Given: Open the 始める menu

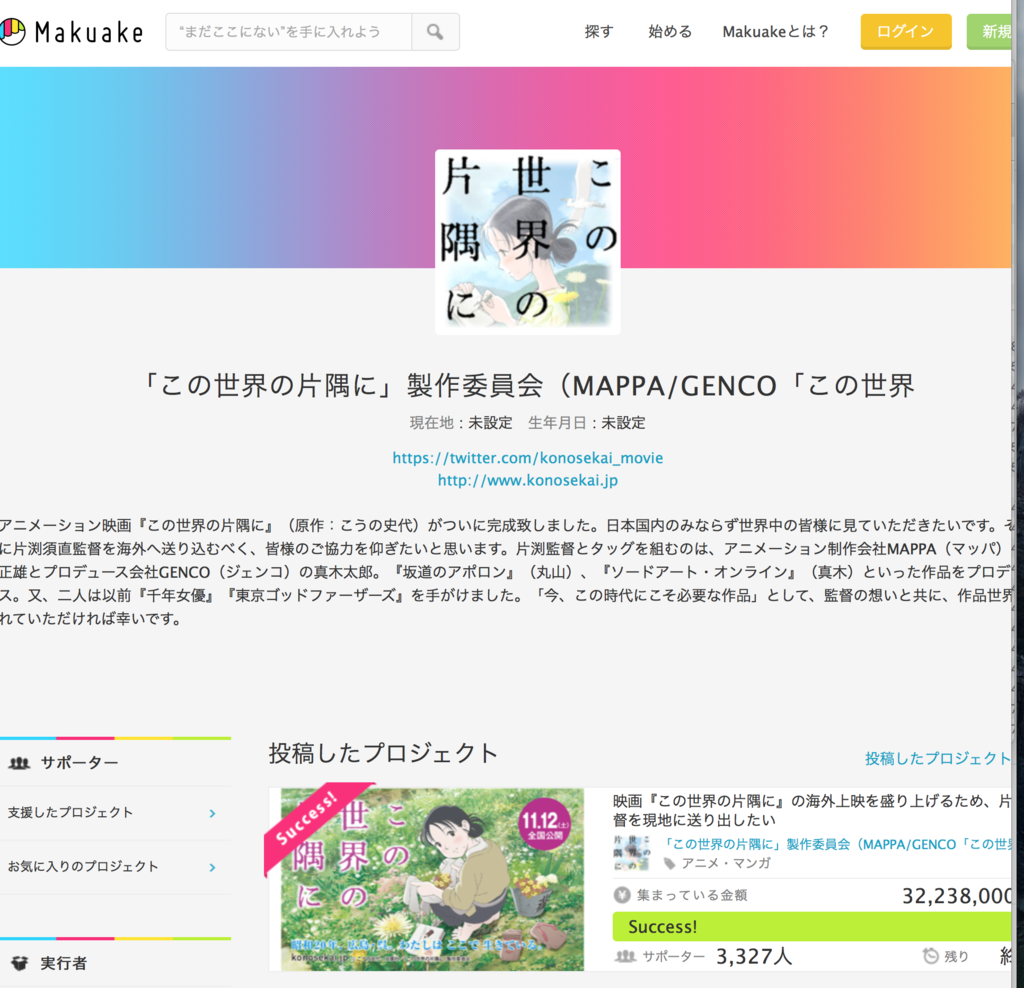Looking at the screenshot, I should pos(669,31).
